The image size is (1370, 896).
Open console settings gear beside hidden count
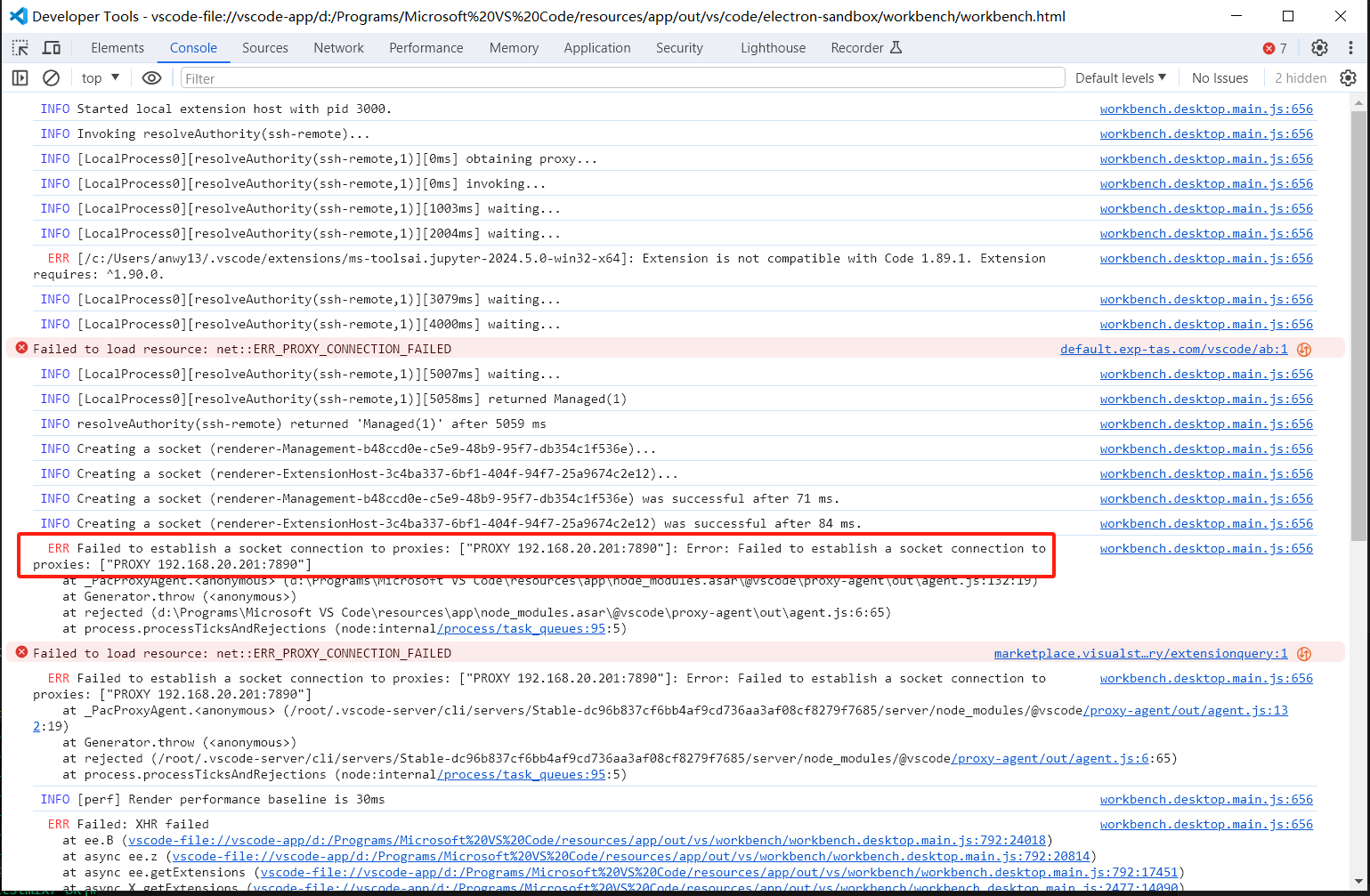click(x=1348, y=78)
